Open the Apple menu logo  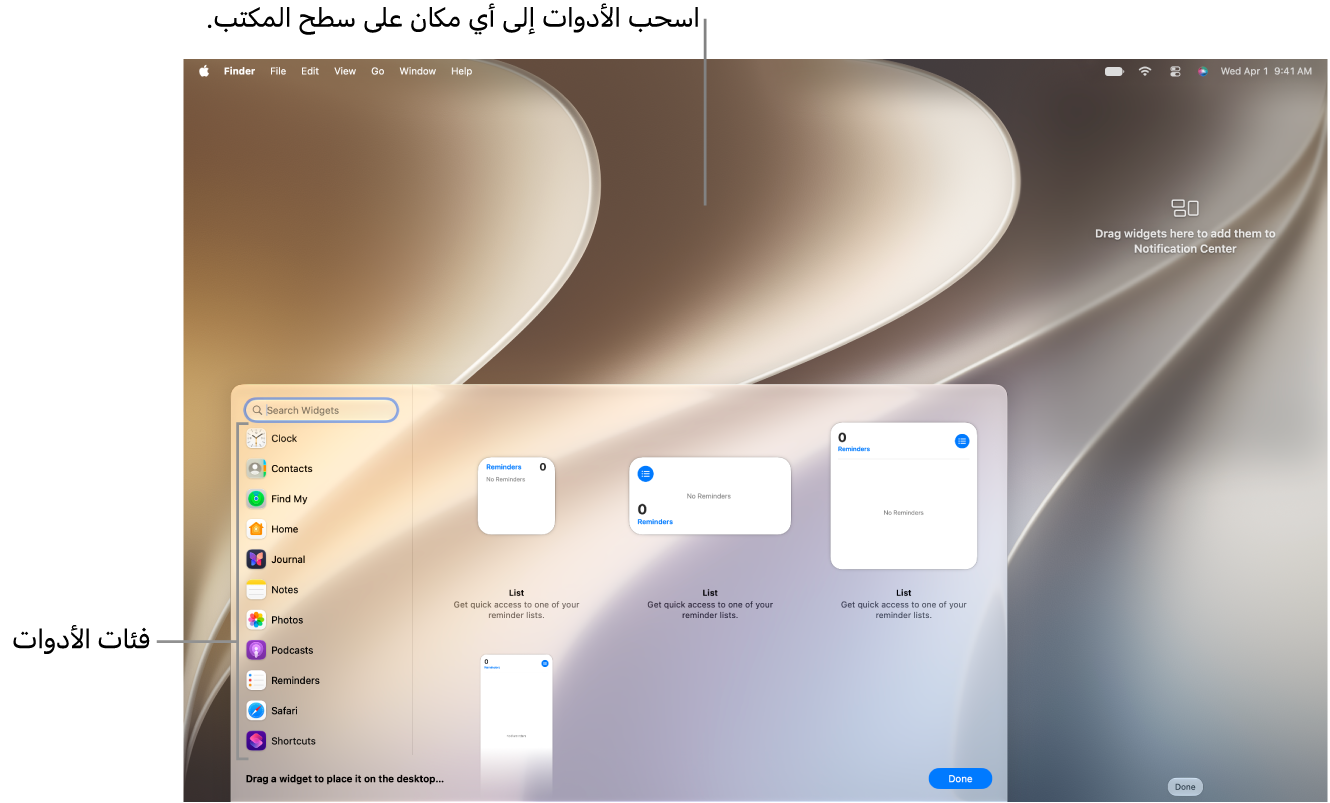204,71
